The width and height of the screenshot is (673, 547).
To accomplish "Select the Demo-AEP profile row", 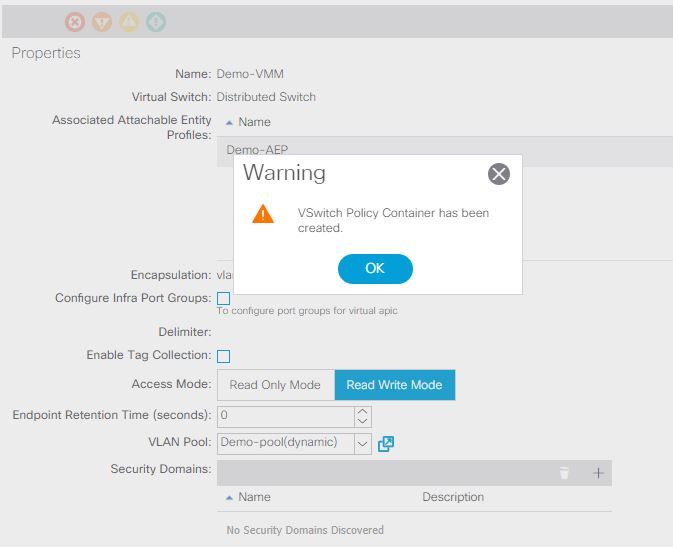I will tap(445, 150).
